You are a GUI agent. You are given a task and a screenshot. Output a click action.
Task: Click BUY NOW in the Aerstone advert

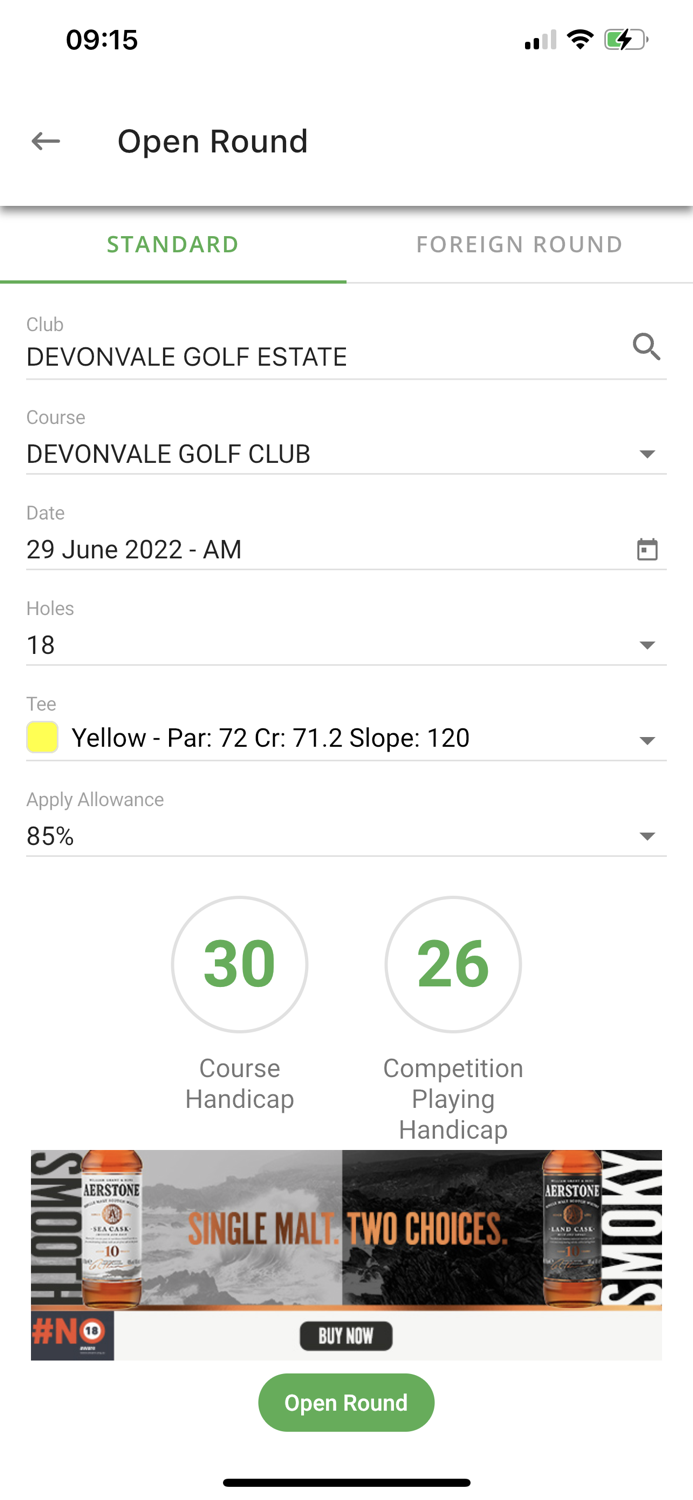pos(346,1335)
